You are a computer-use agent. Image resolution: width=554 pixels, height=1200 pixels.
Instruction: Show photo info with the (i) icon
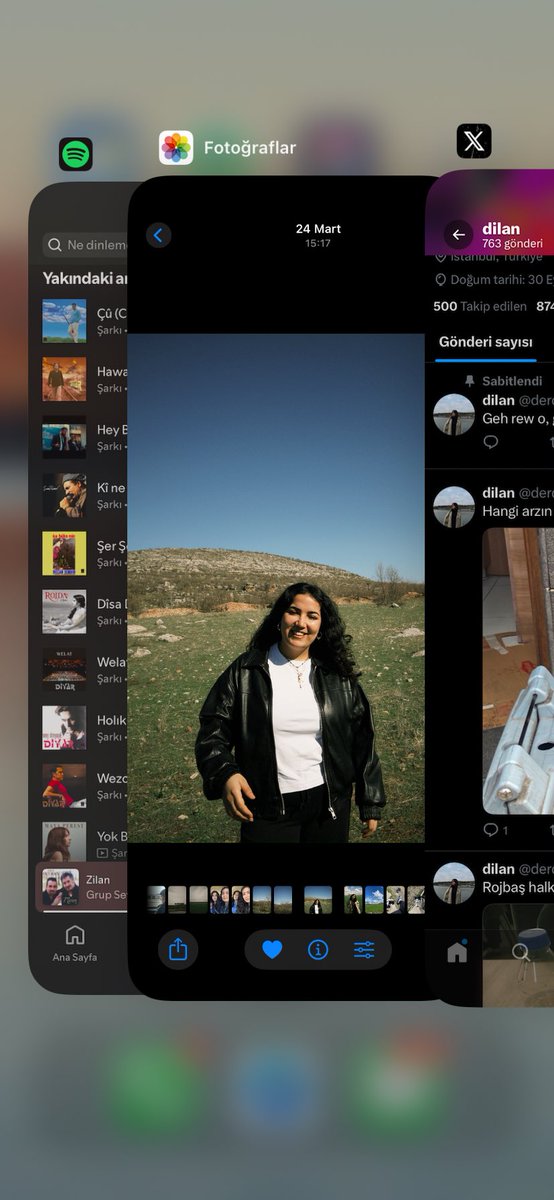click(x=318, y=950)
